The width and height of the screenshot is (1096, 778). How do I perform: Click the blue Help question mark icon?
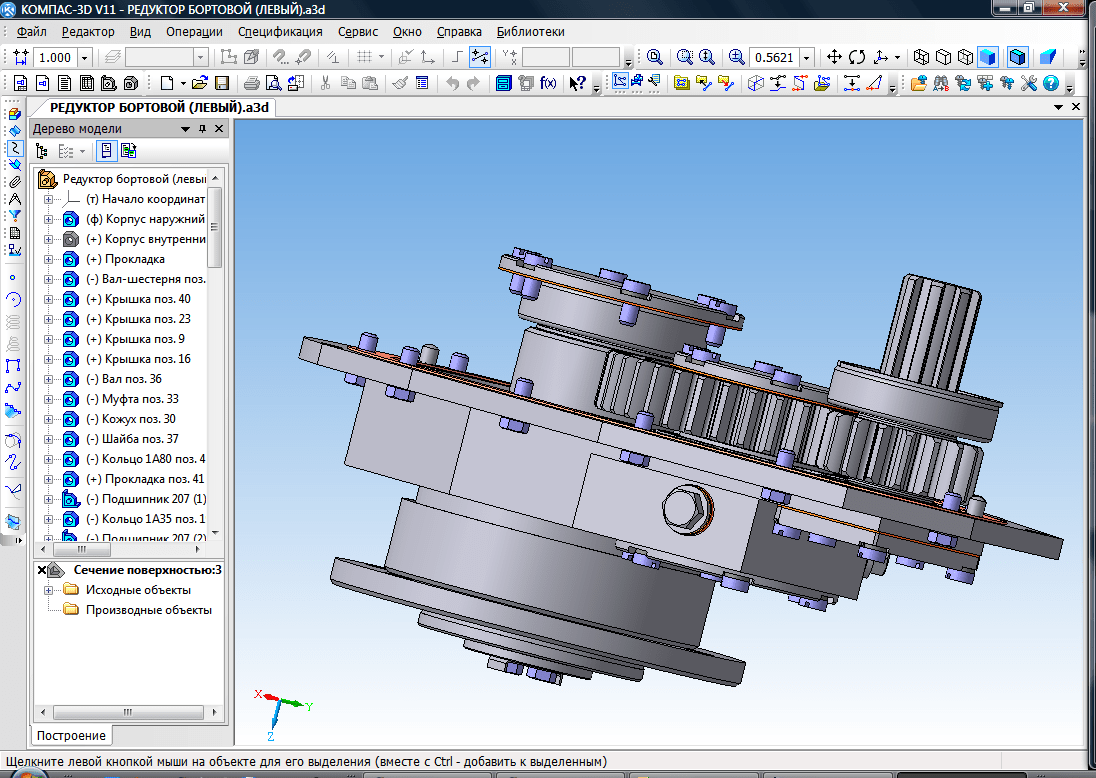[1051, 83]
